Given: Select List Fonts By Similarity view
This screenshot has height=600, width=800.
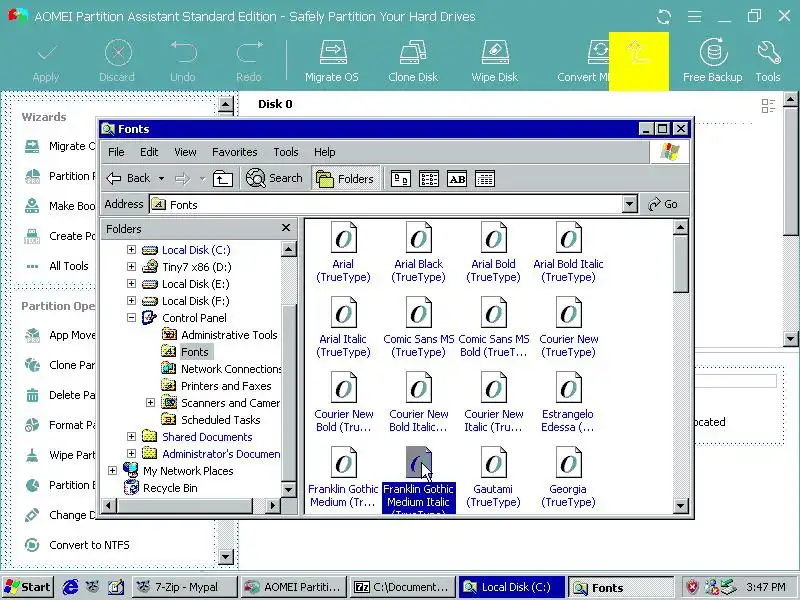Looking at the screenshot, I should (x=457, y=179).
